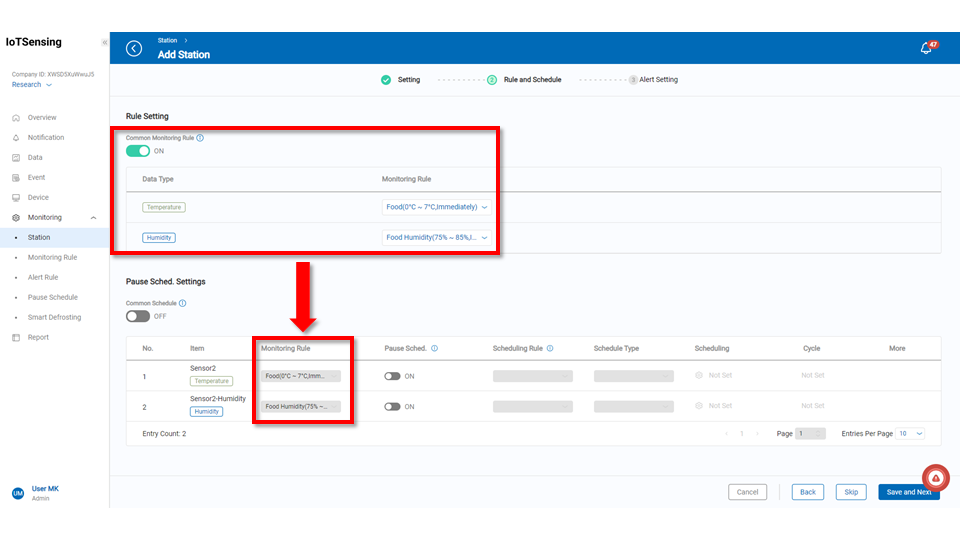Collapse the sidebar using the chevron icon
Image resolution: width=960 pixels, height=540 pixels.
tap(105, 43)
